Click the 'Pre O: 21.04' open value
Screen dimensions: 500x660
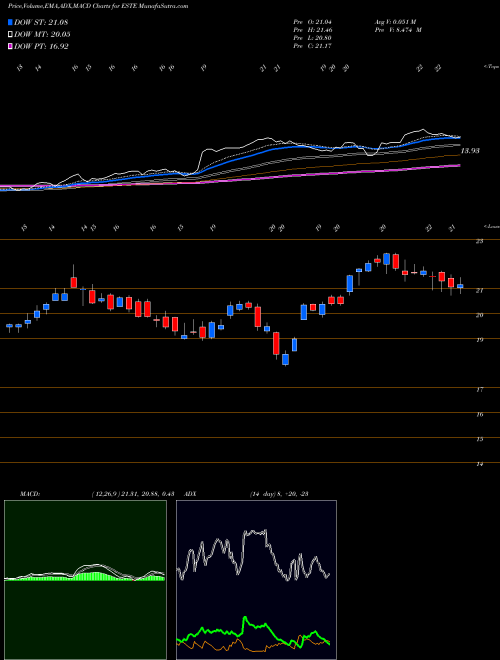(313, 22)
